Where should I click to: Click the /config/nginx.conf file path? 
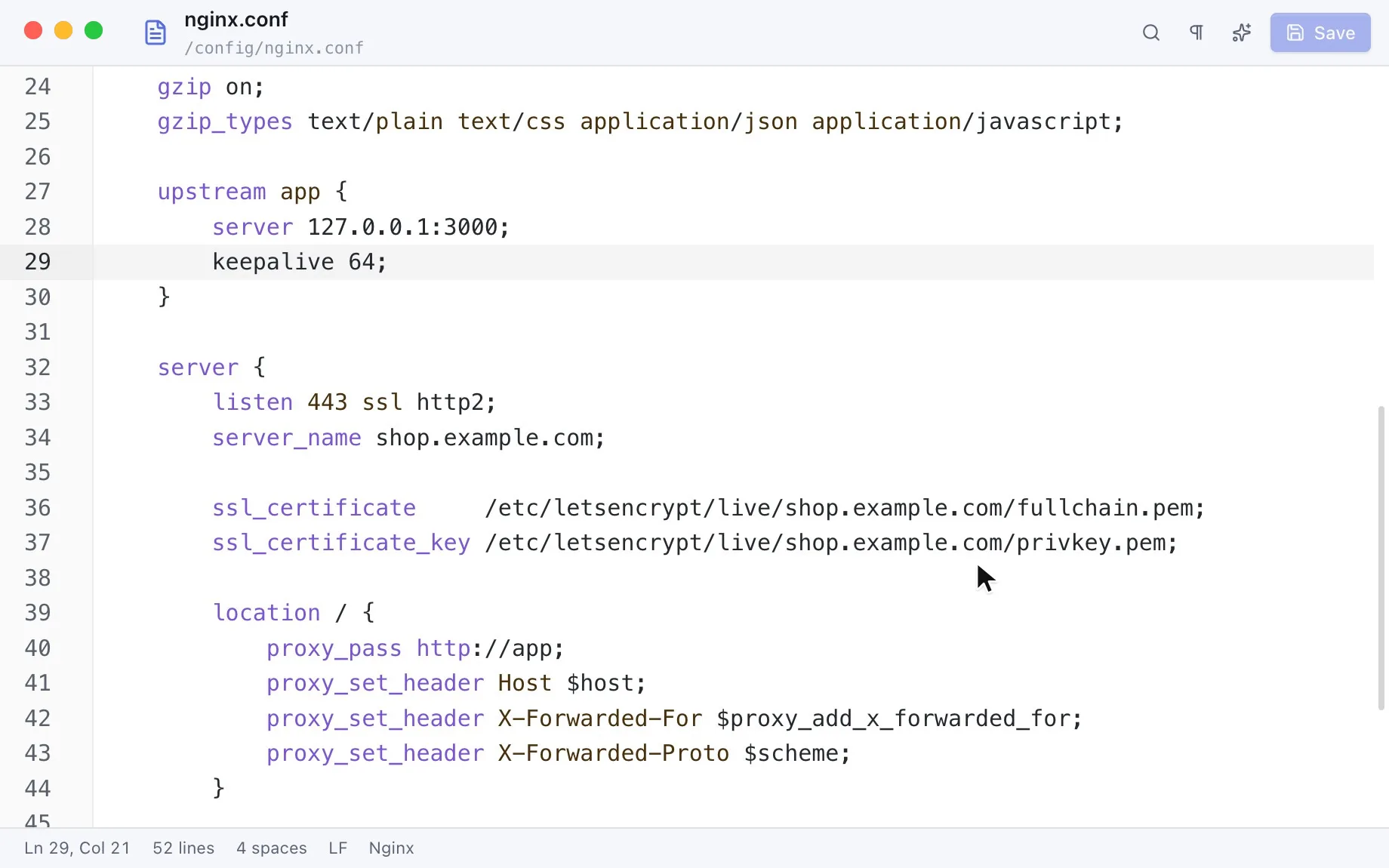(x=274, y=48)
